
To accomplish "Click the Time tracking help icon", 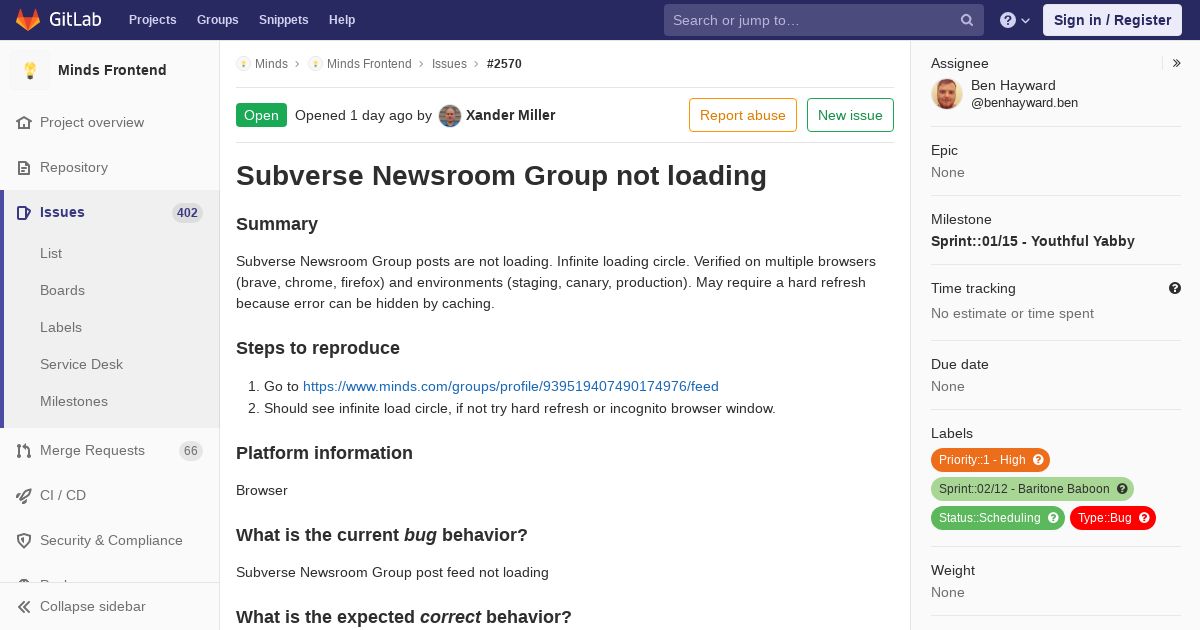I will click(x=1175, y=288).
